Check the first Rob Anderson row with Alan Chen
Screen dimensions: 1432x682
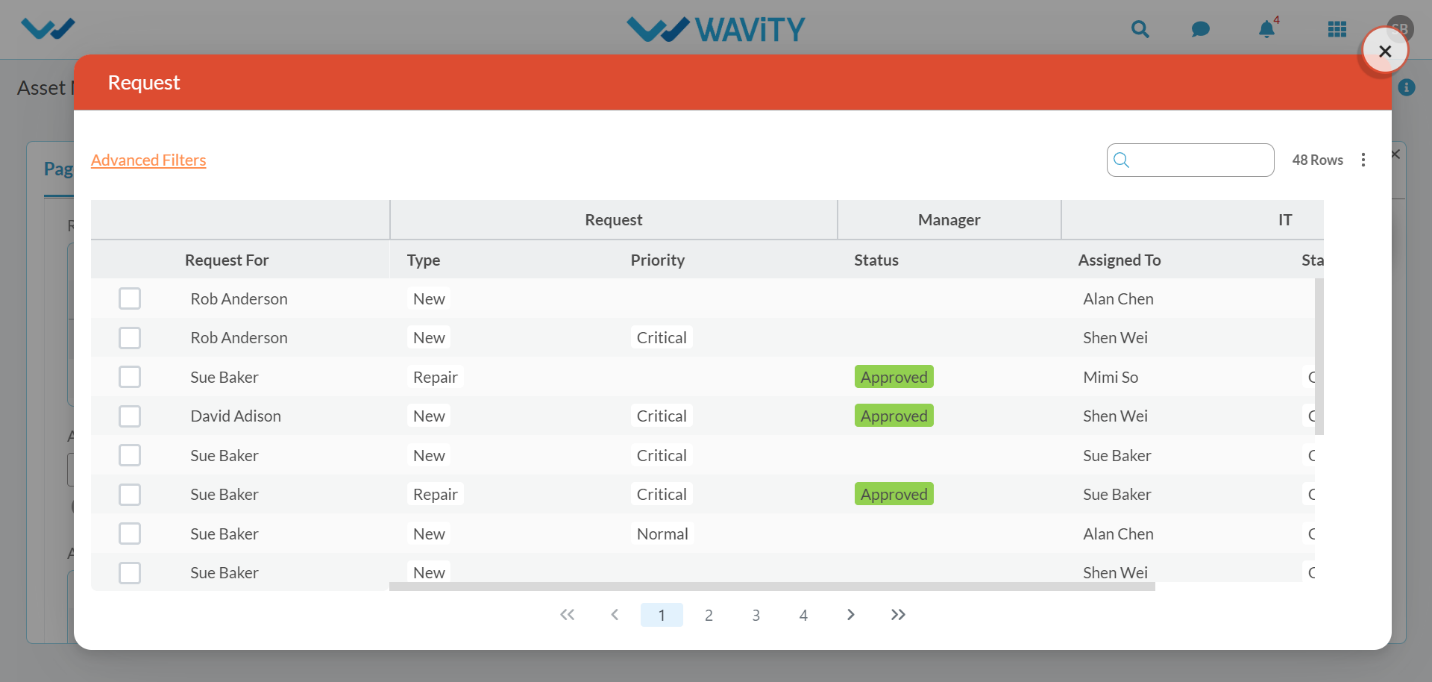[x=130, y=299]
